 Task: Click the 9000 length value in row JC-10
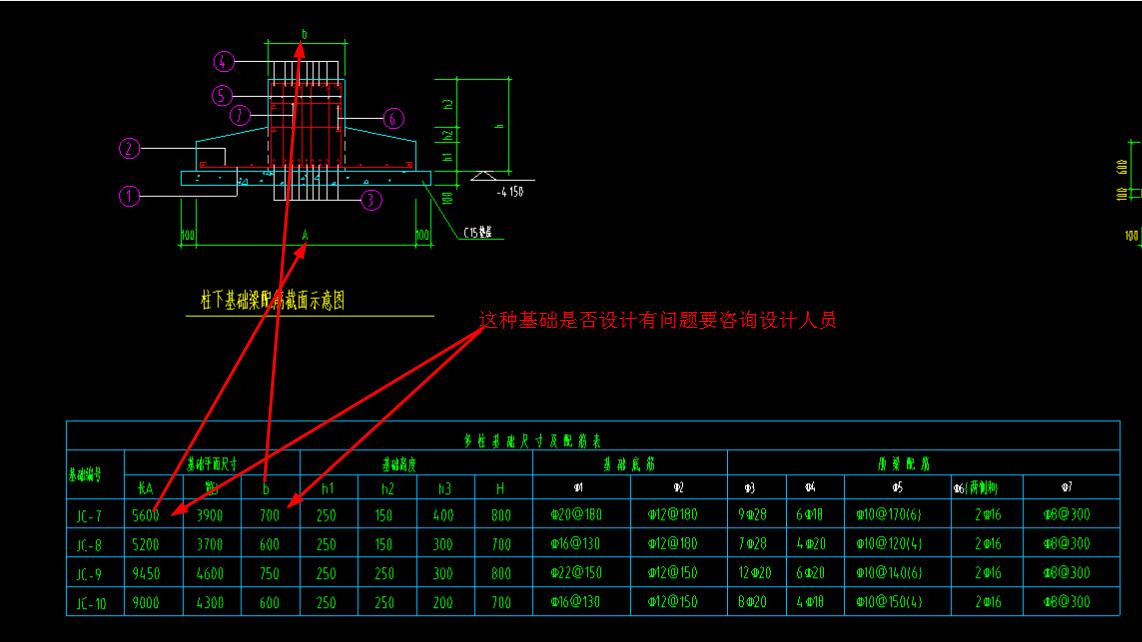pyautogui.click(x=146, y=603)
